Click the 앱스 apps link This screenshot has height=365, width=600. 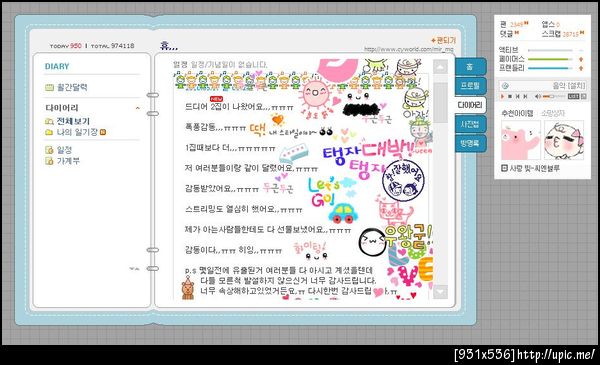click(550, 24)
